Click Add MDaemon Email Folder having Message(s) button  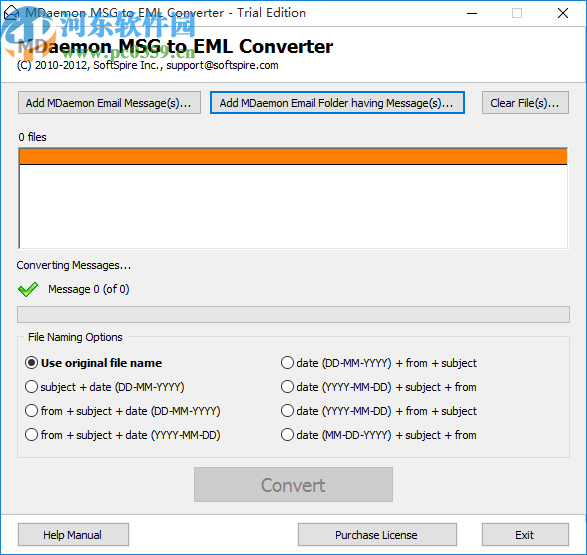(337, 103)
